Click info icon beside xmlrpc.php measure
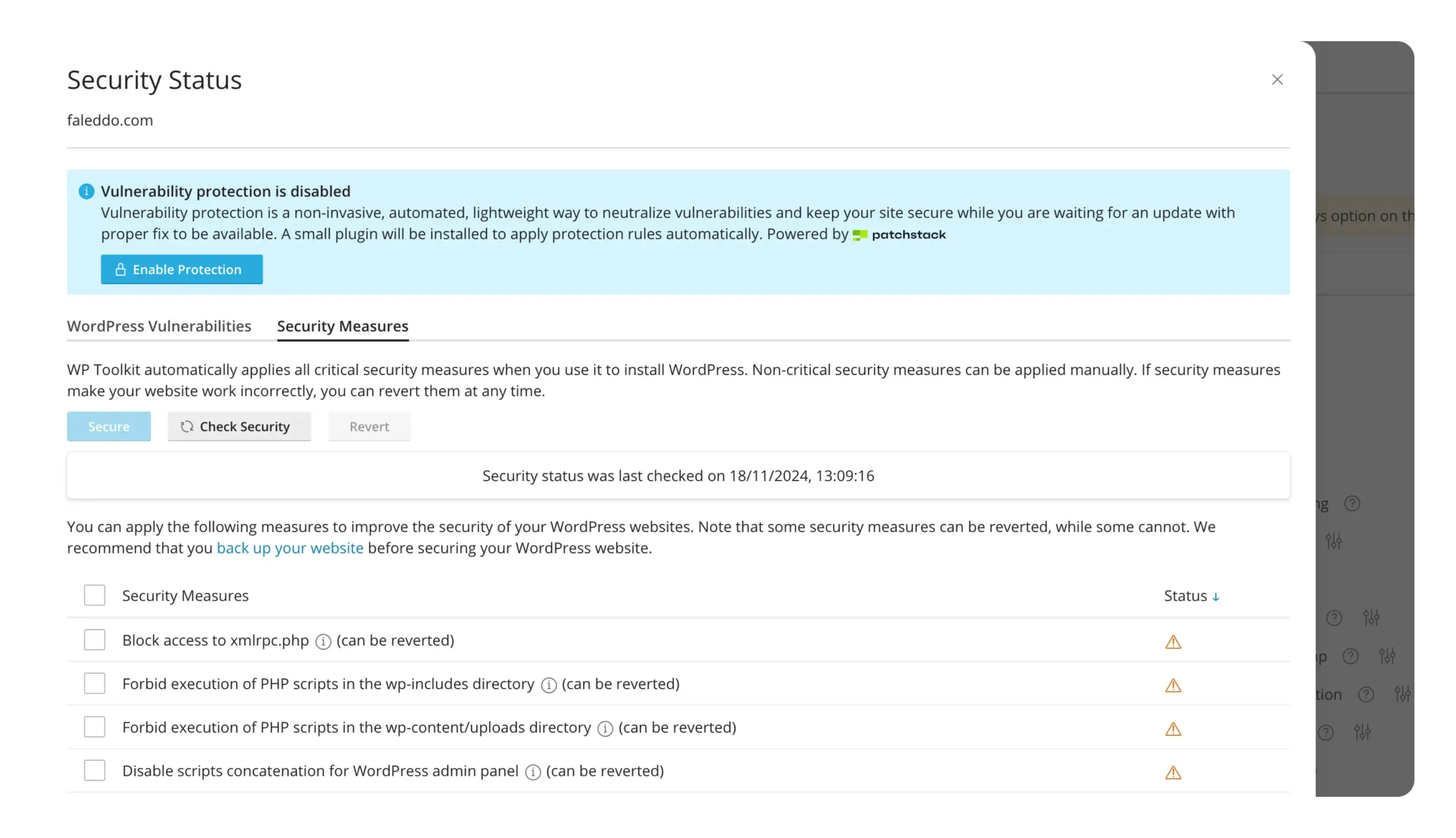The image size is (1456, 838). pos(323,641)
